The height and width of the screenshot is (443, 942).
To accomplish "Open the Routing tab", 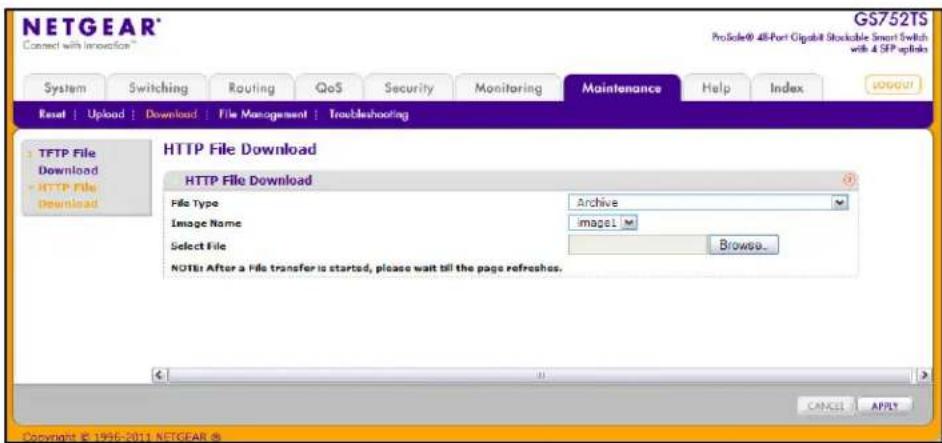I will (x=251, y=88).
